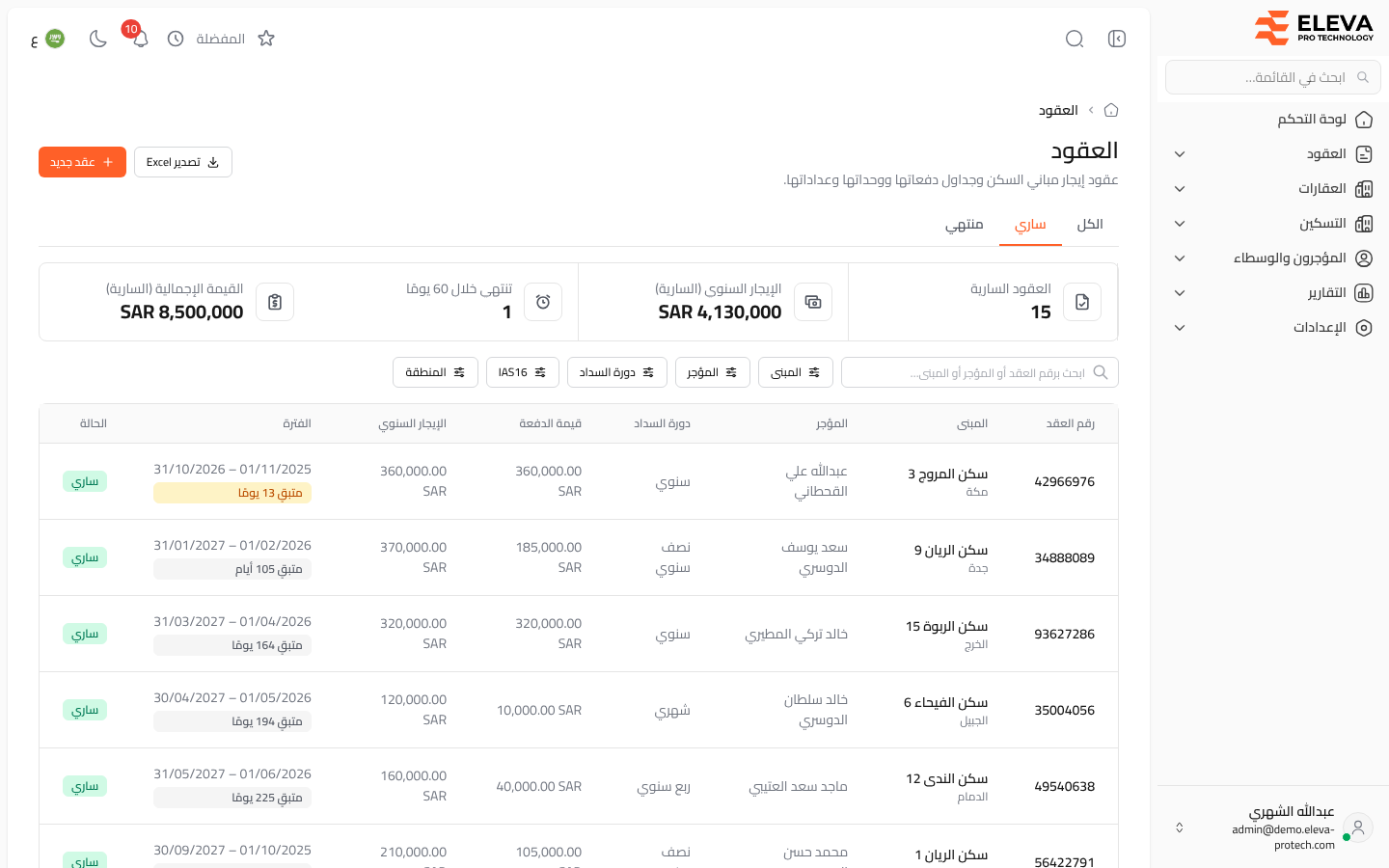This screenshot has height=868, width=1389.
Task: Click the home breadcrumb icon
Action: point(1111,110)
